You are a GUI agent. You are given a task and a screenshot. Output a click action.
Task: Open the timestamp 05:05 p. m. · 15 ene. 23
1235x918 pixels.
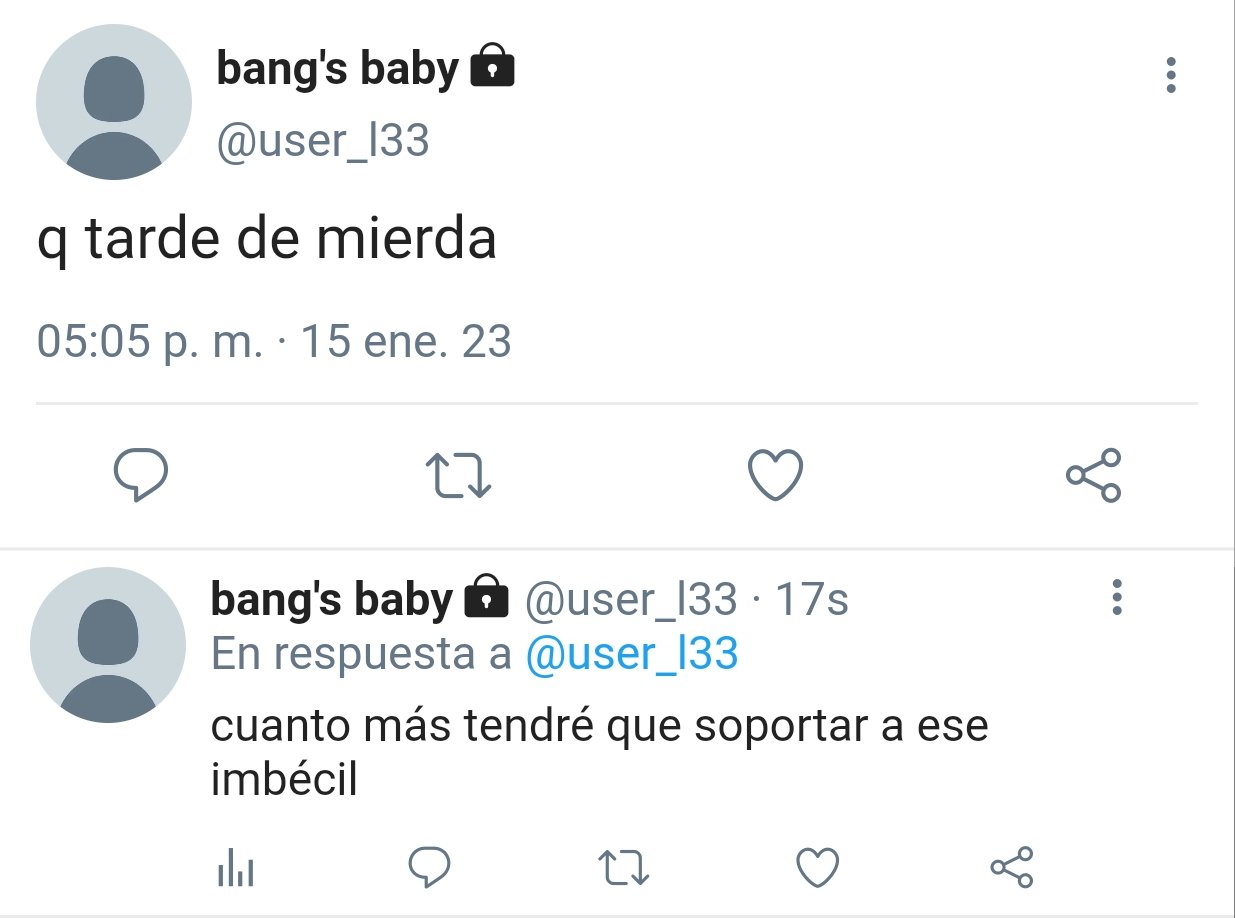point(274,342)
